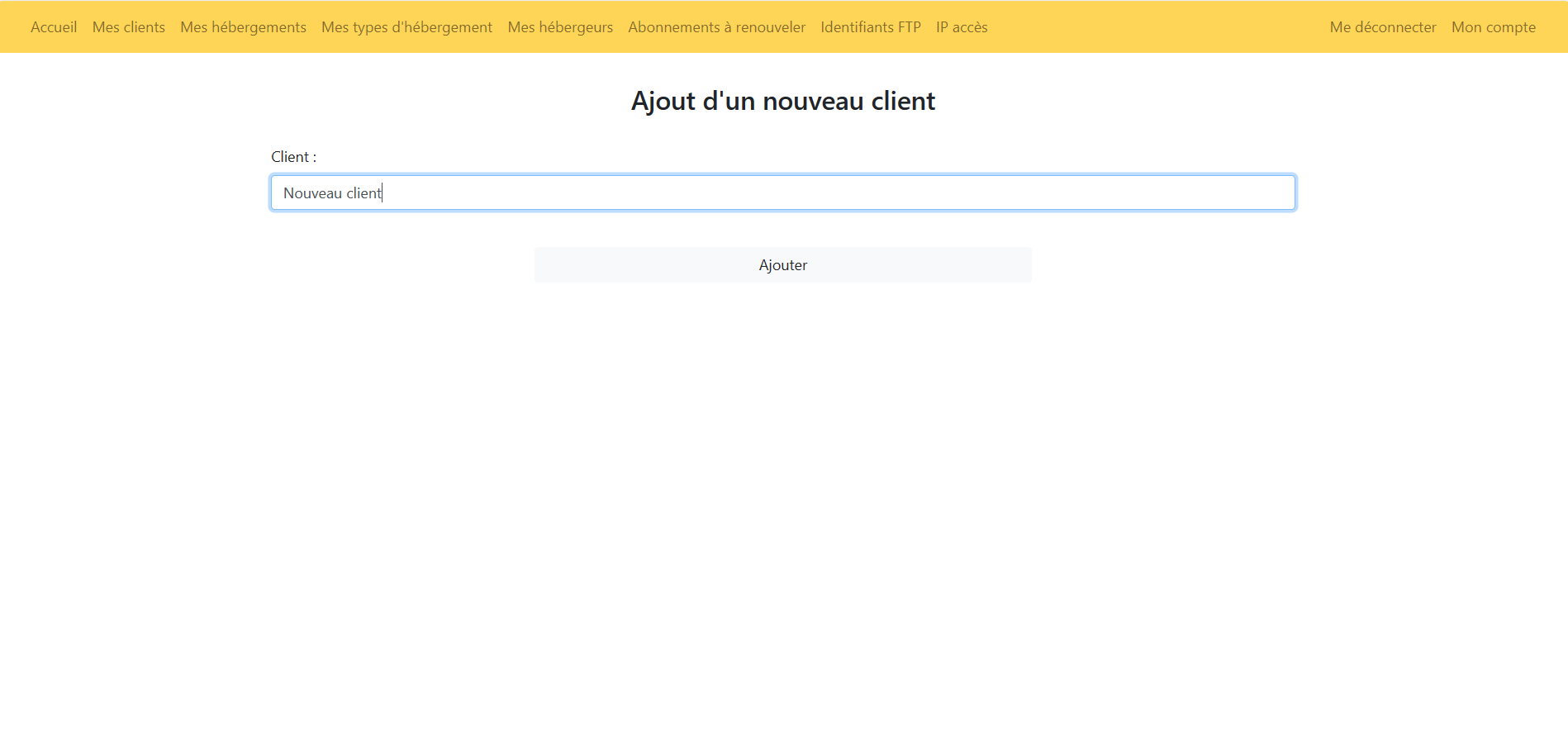The width and height of the screenshot is (1568, 732).
Task: Click empty navbar space left of Me déconnecter
Action: tap(1157, 27)
